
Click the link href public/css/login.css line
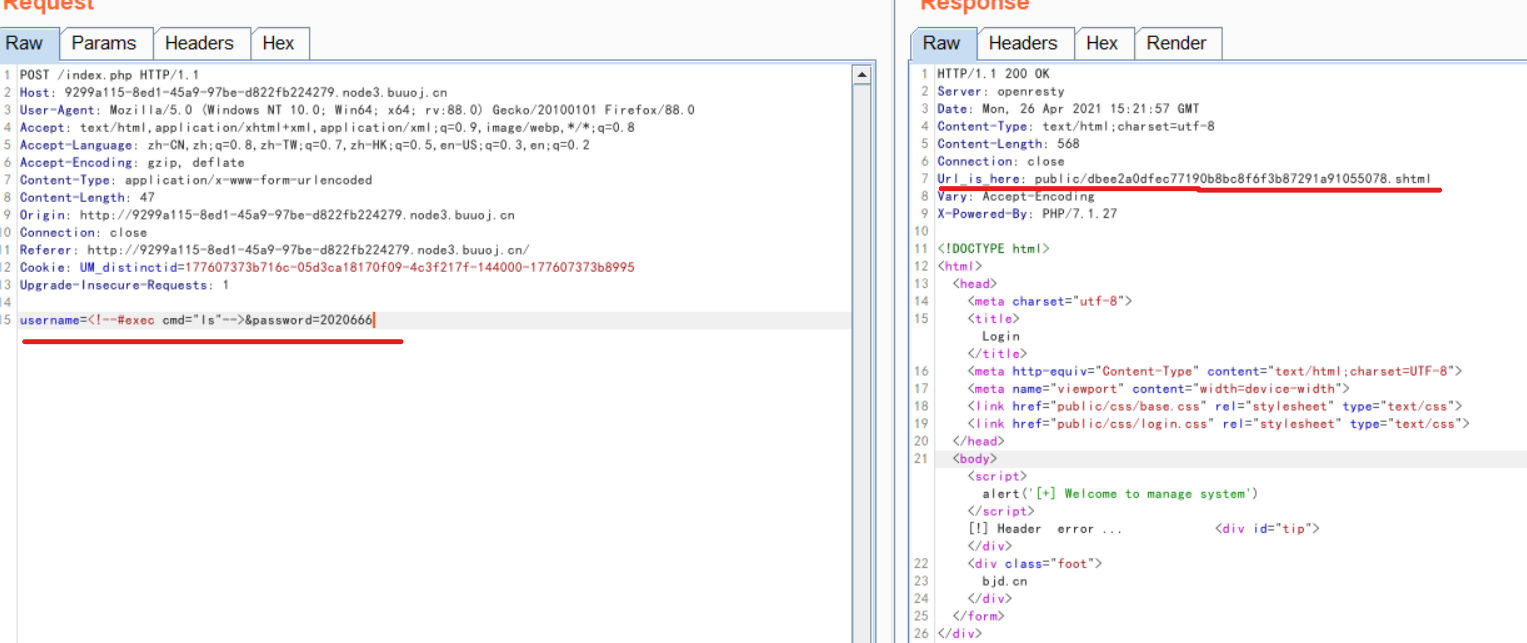click(1218, 424)
